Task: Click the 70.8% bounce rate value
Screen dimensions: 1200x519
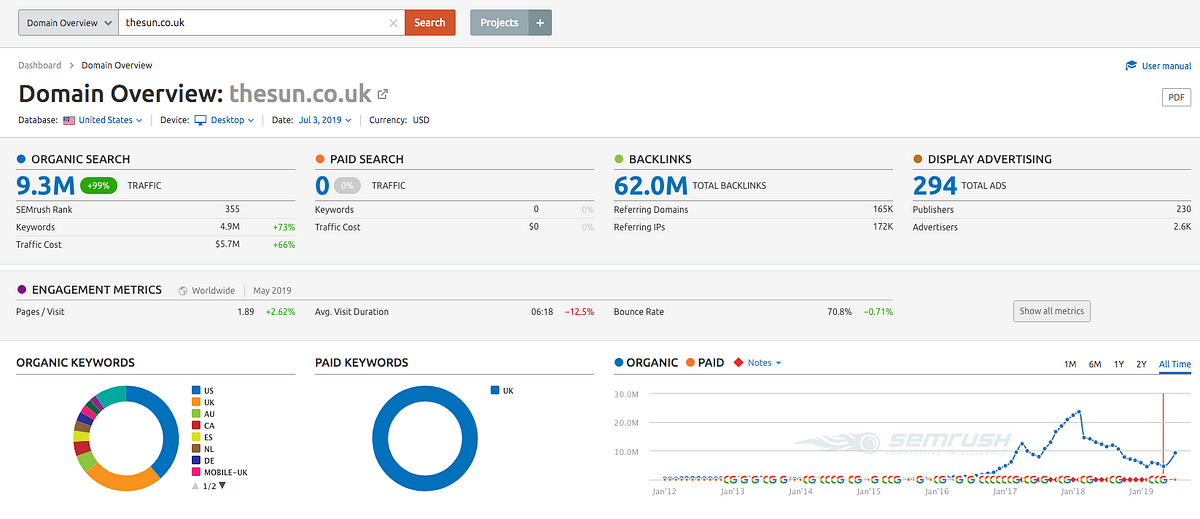Action: pos(839,311)
